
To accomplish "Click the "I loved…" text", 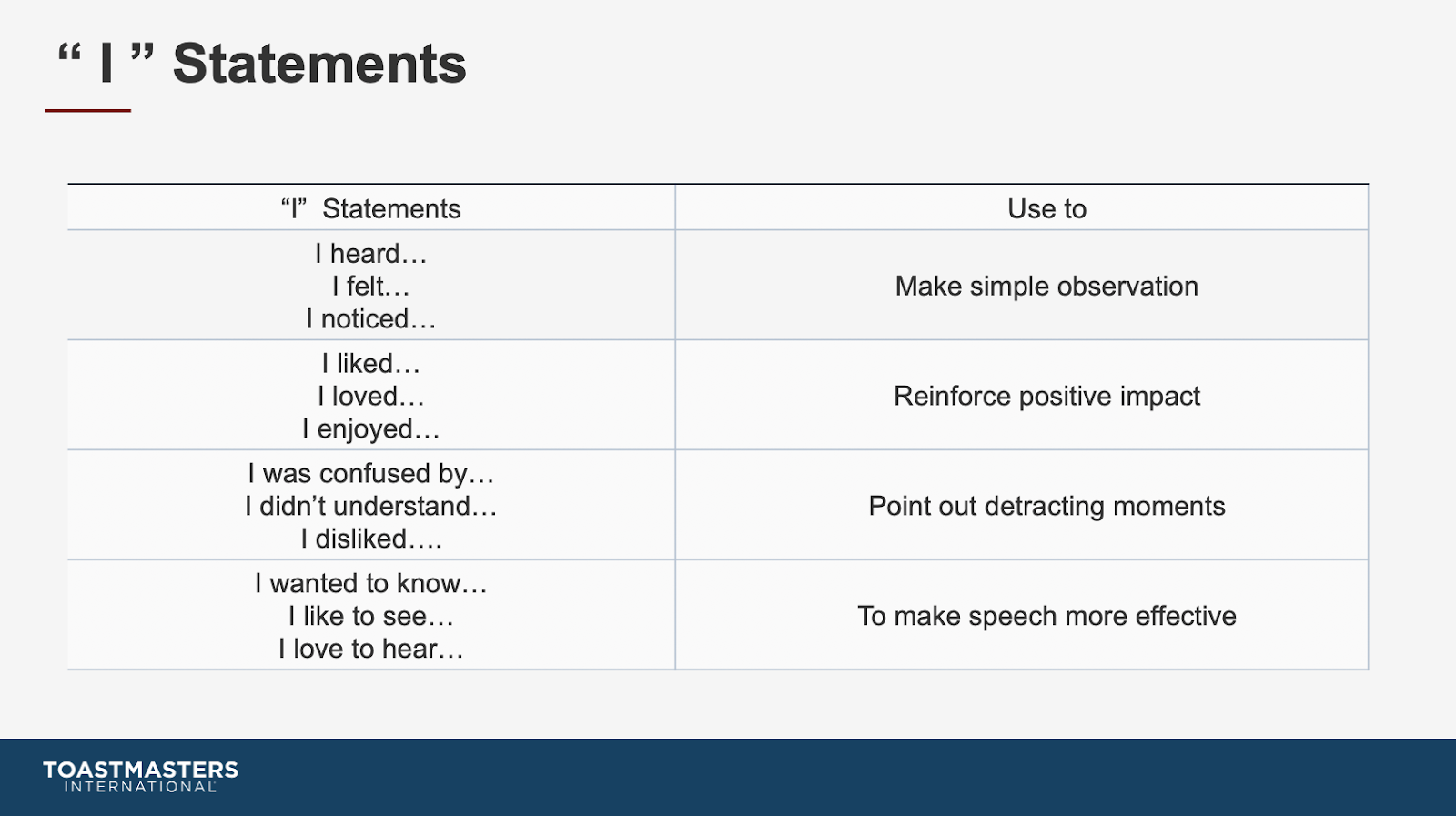I will (x=371, y=397).
